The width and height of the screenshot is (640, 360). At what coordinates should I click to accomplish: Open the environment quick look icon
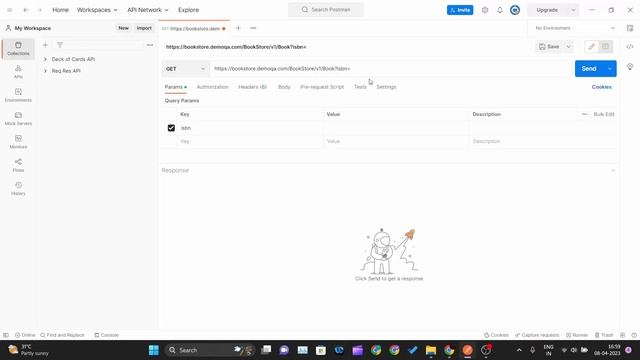[630, 28]
